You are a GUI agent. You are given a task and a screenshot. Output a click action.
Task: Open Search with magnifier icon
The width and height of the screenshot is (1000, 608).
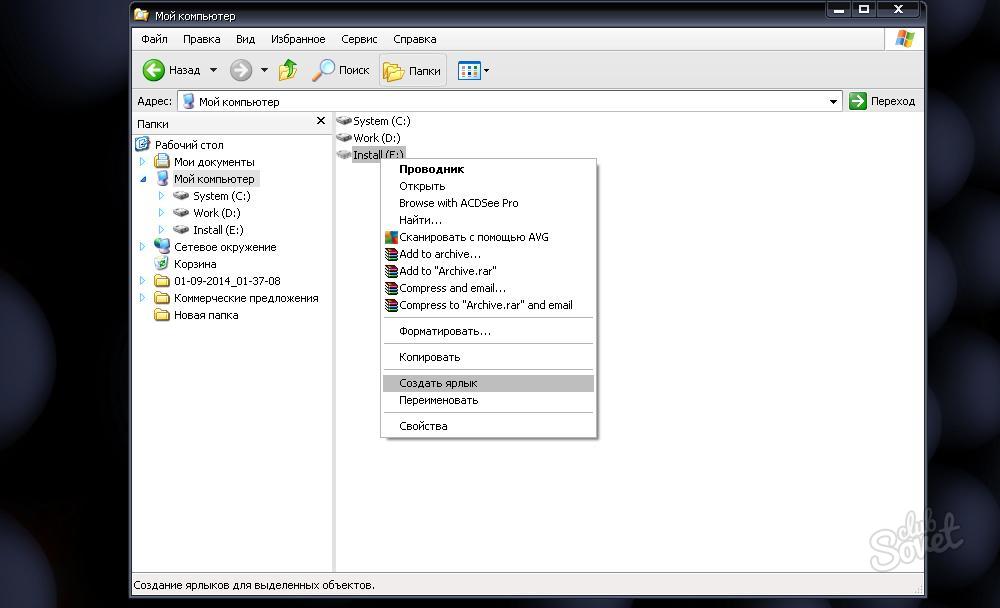coord(323,70)
